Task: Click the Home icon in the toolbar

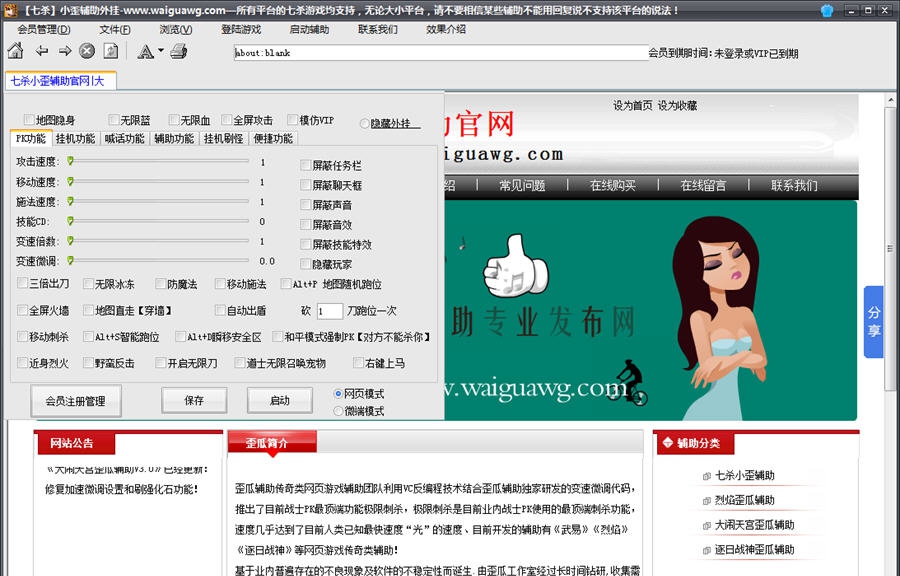Action: 16,51
